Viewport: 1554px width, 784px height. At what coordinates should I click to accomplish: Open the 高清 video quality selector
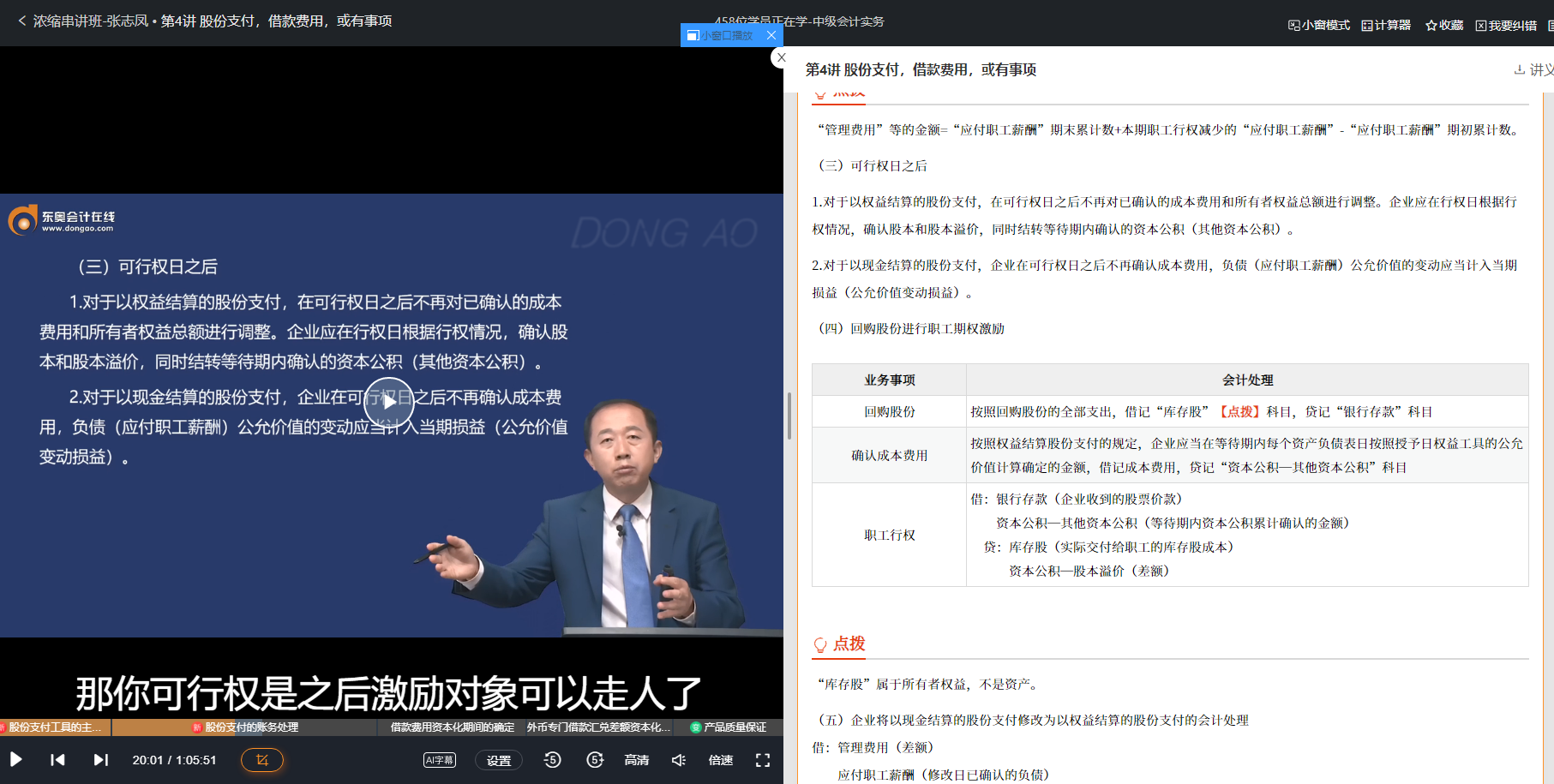[x=636, y=759]
